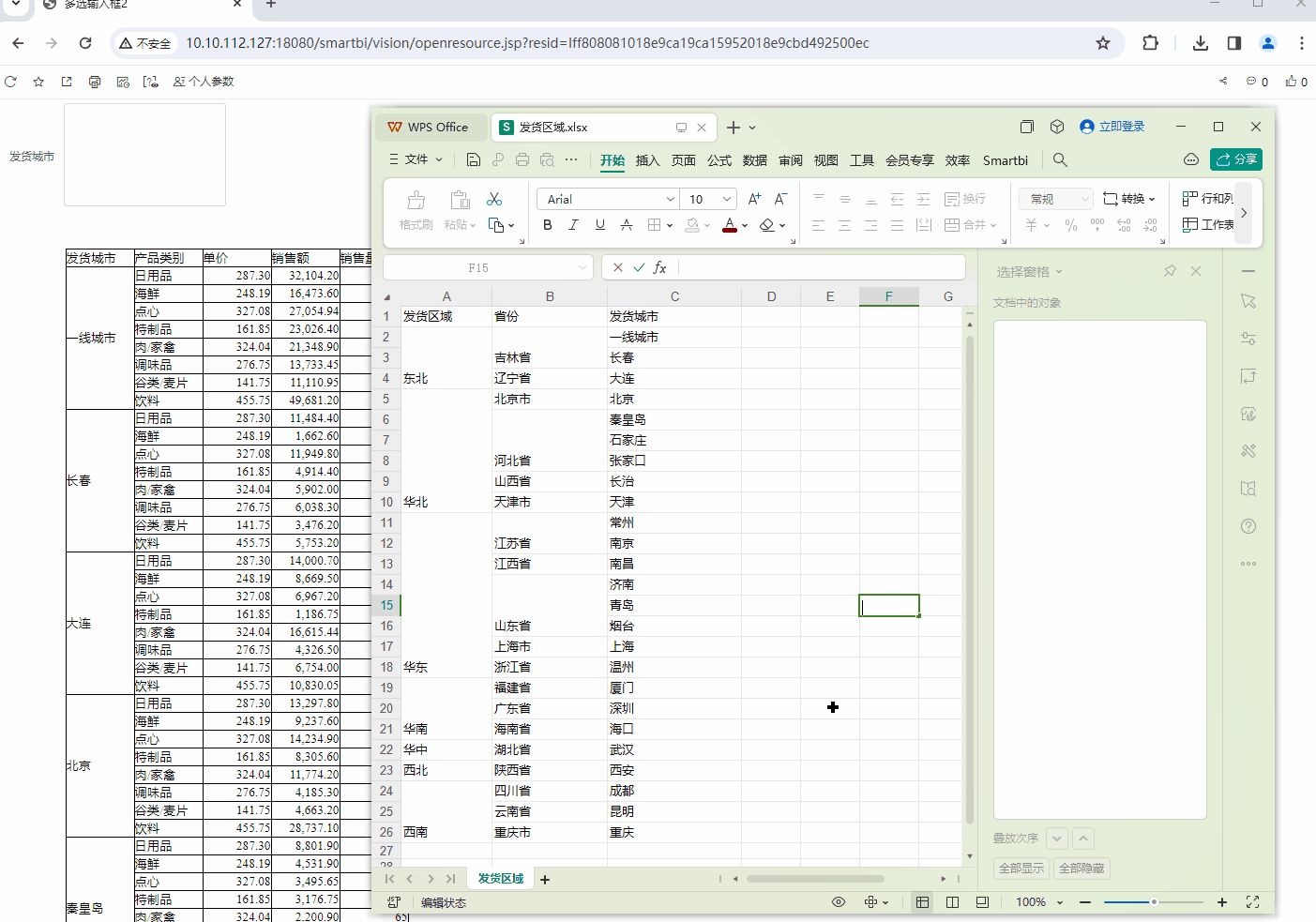Open the borders dropdown arrow
The width and height of the screenshot is (1316, 922).
(x=670, y=226)
